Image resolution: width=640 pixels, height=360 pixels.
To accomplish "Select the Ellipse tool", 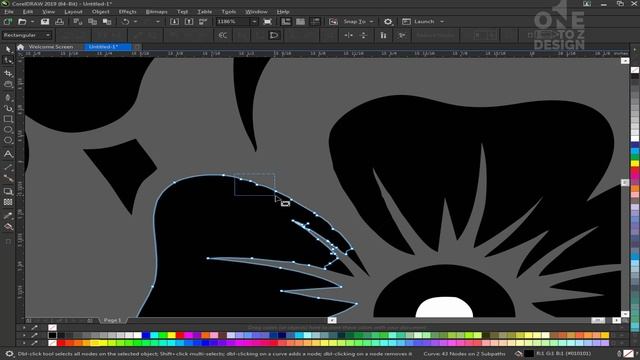I will [x=8, y=130].
